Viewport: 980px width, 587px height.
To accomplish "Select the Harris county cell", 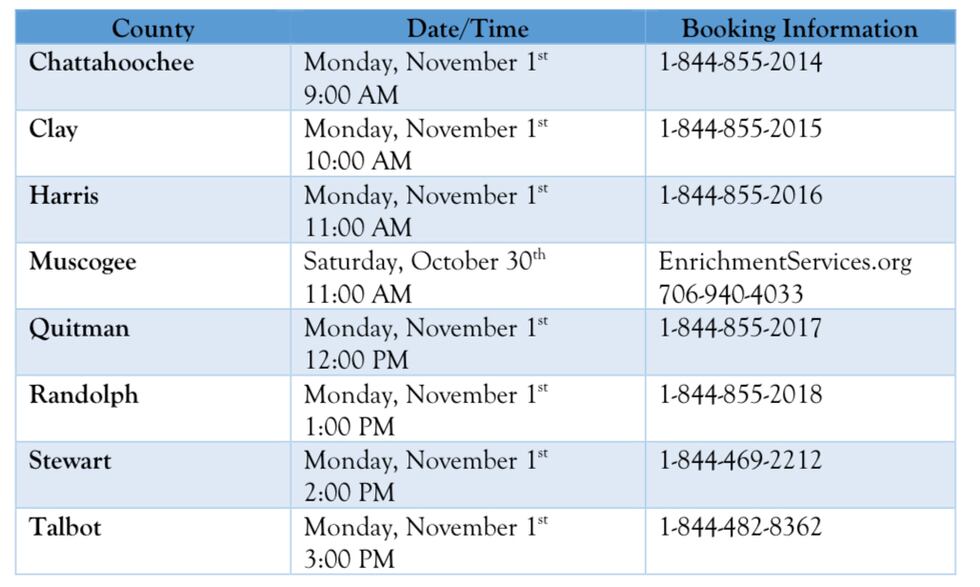I will click(x=64, y=195).
